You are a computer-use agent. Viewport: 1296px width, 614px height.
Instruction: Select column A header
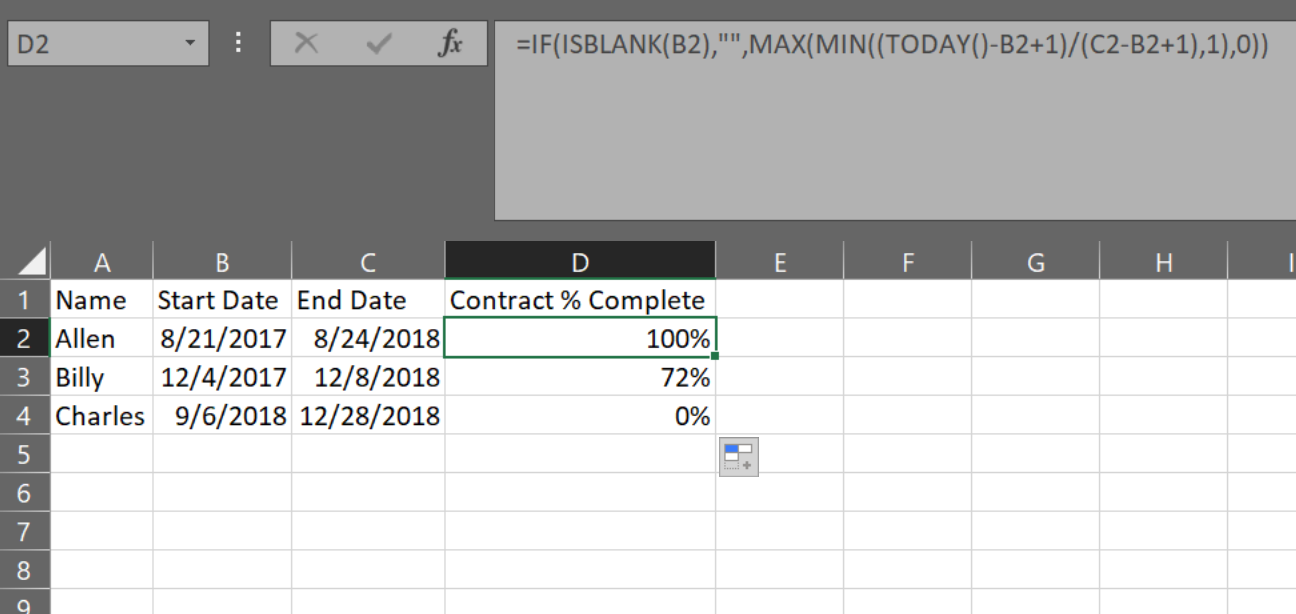(101, 262)
